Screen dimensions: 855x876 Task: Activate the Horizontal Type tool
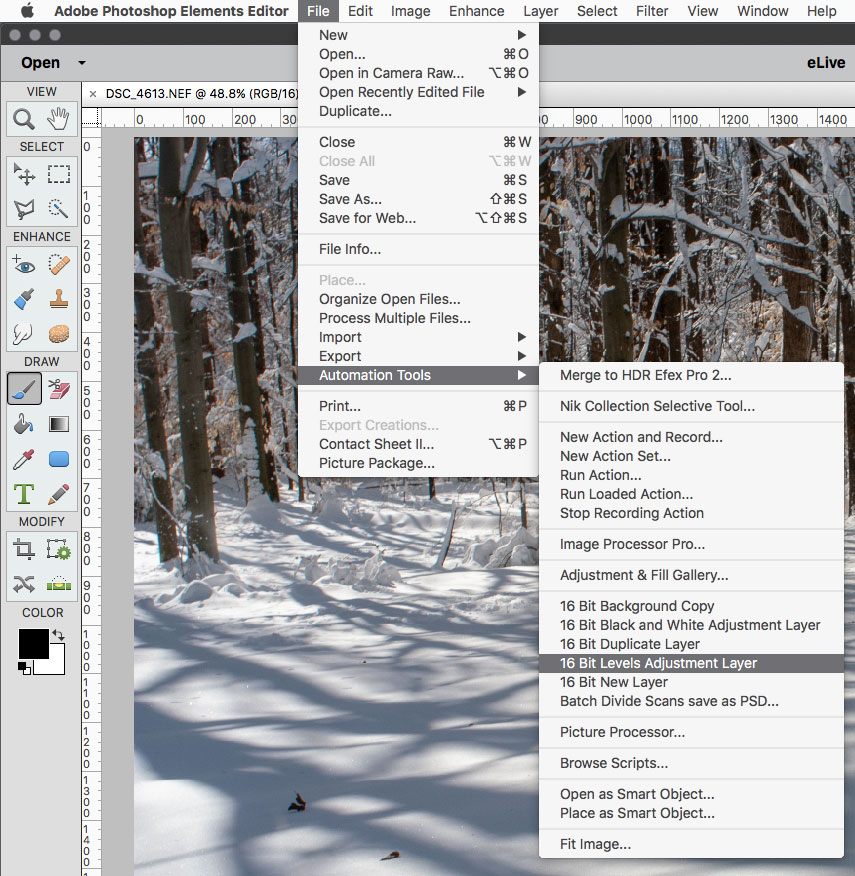pos(22,494)
